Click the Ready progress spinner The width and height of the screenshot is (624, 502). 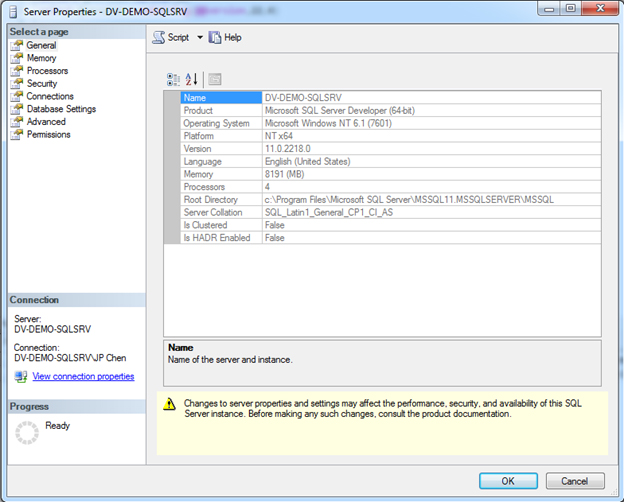pyautogui.click(x=27, y=433)
